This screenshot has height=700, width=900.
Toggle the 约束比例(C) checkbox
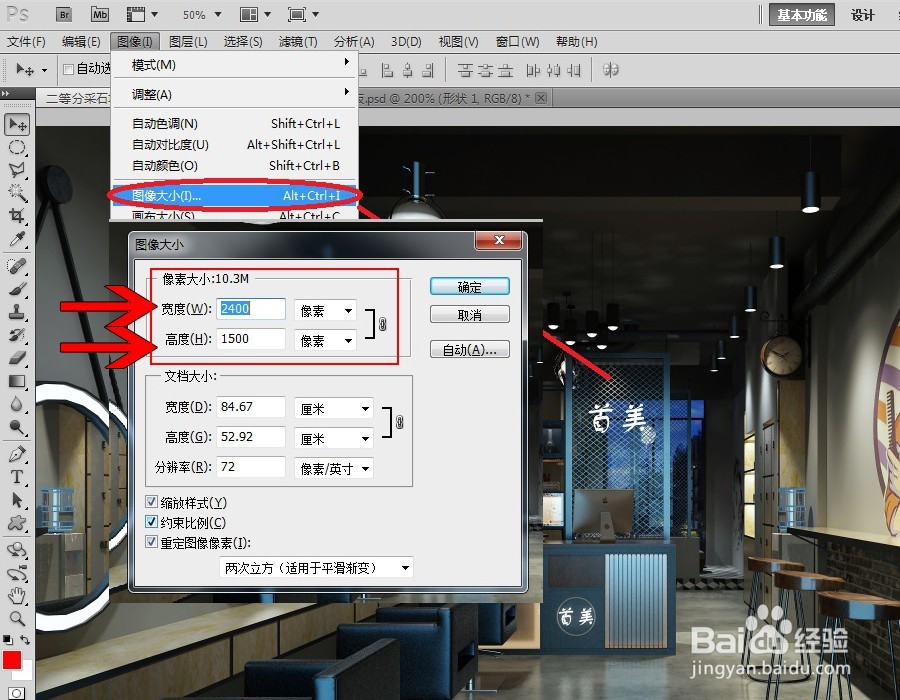pyautogui.click(x=152, y=522)
